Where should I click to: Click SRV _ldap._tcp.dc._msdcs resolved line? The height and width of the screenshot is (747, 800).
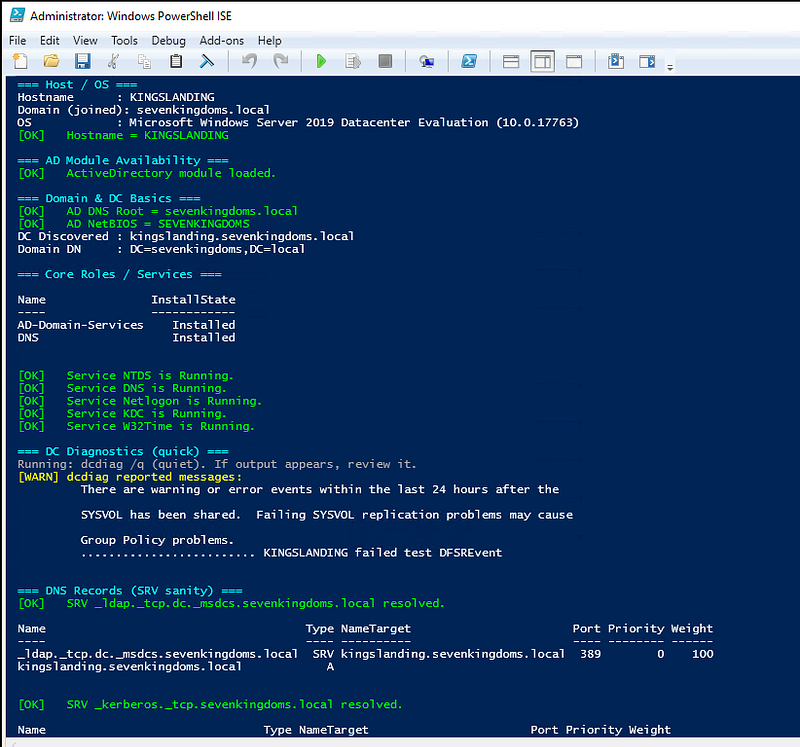tap(231, 604)
